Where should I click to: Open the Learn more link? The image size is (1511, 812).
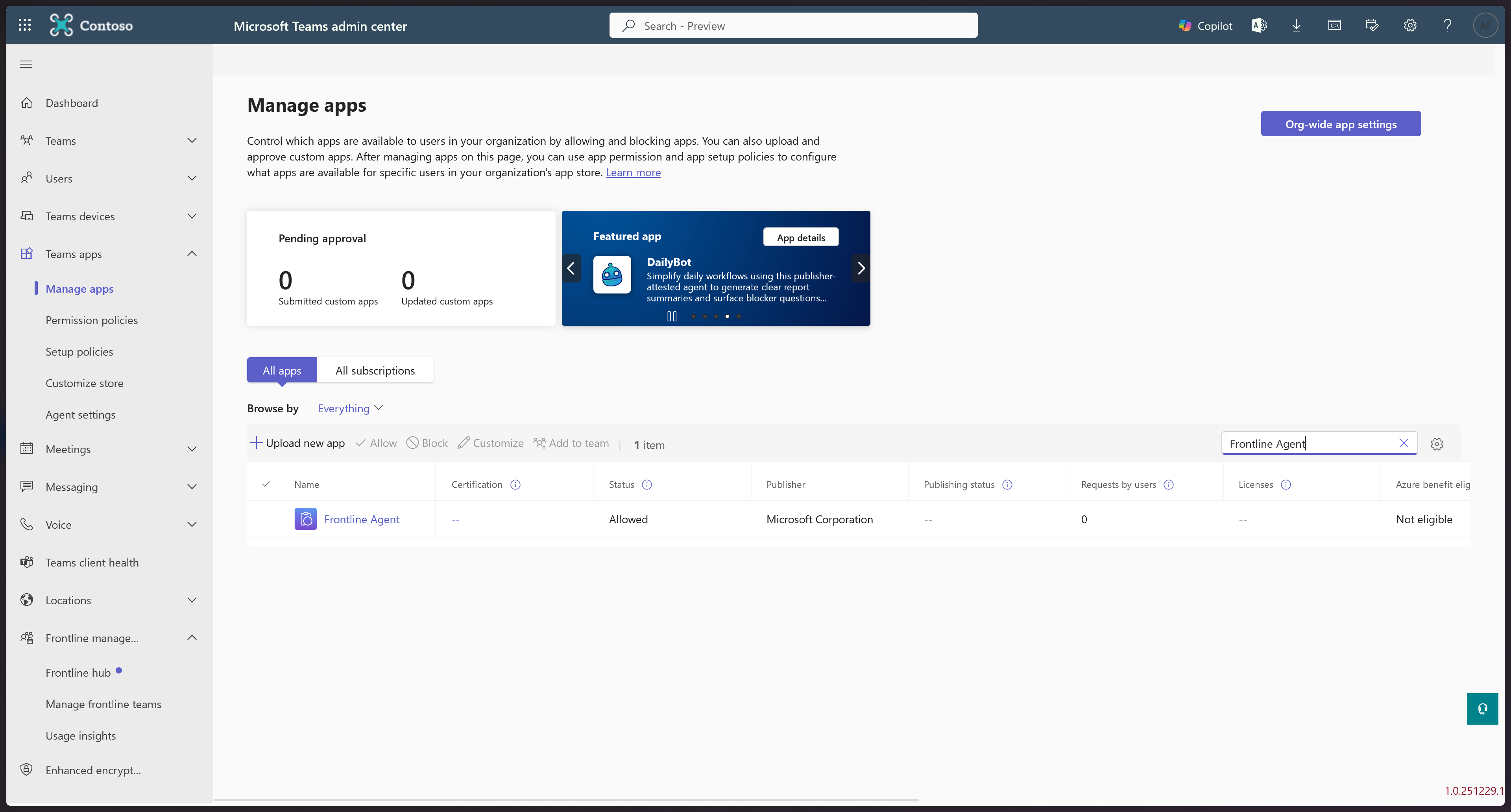pos(633,172)
